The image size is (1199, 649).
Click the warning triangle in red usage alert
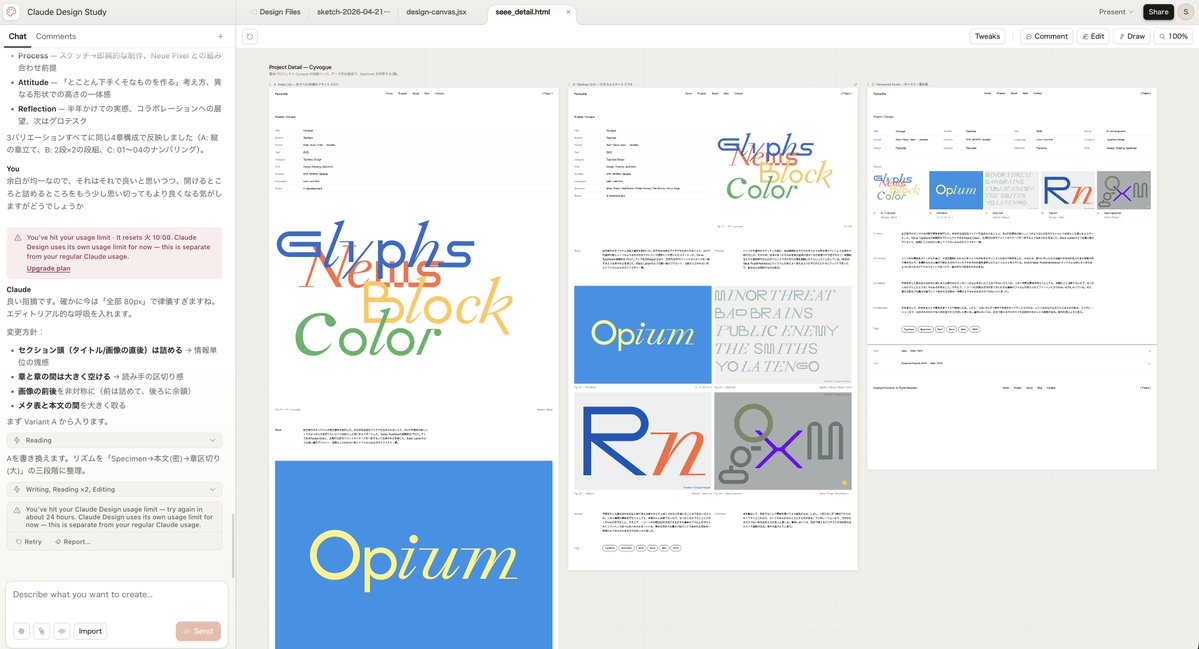point(18,238)
